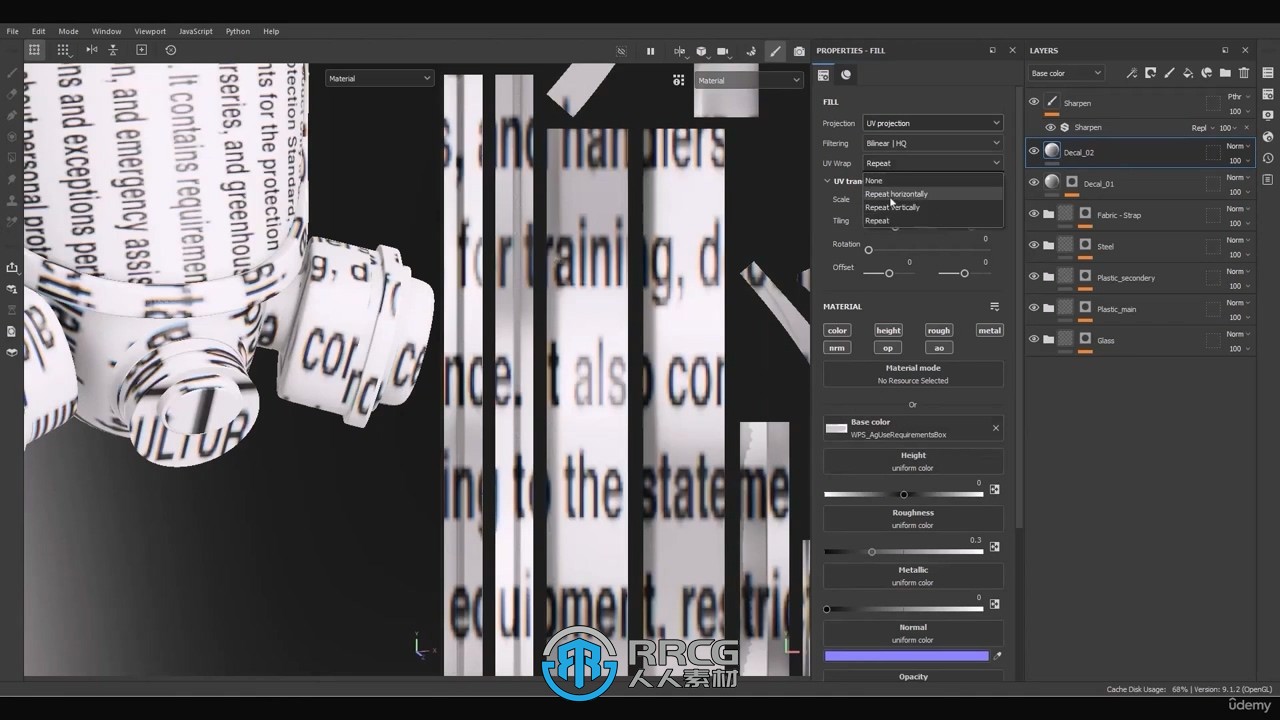The image size is (1280, 720).
Task: Add smart material via sphere icon
Action: (1207, 73)
